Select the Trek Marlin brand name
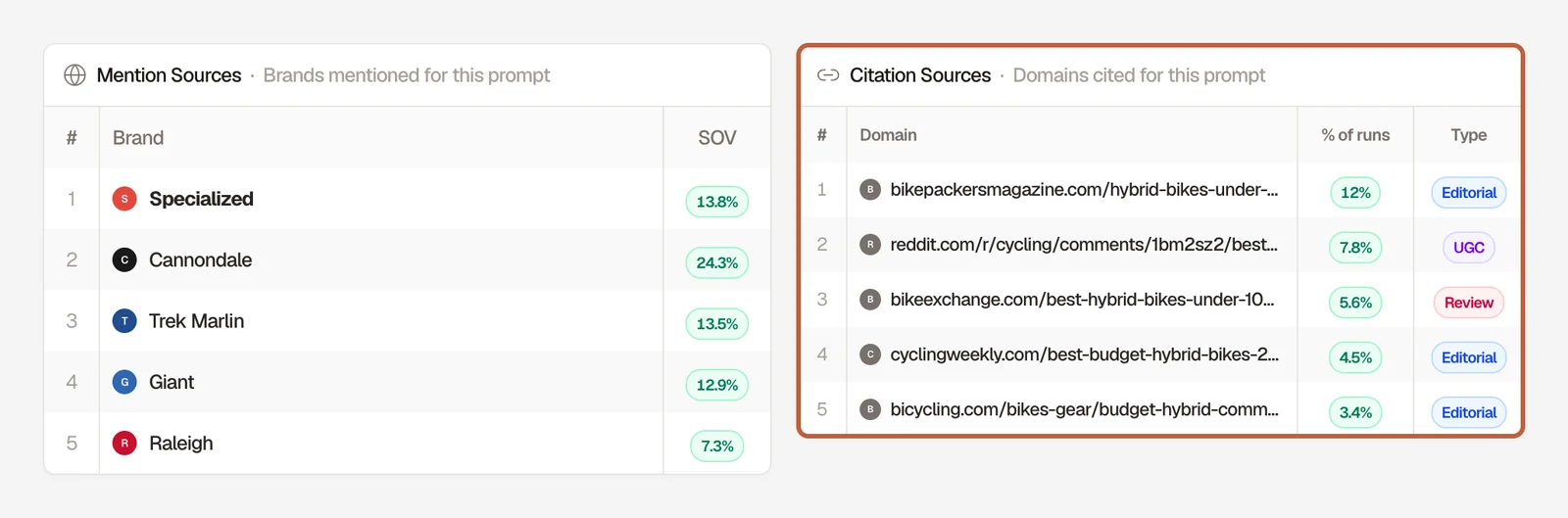The height and width of the screenshot is (518, 1568). (x=196, y=321)
